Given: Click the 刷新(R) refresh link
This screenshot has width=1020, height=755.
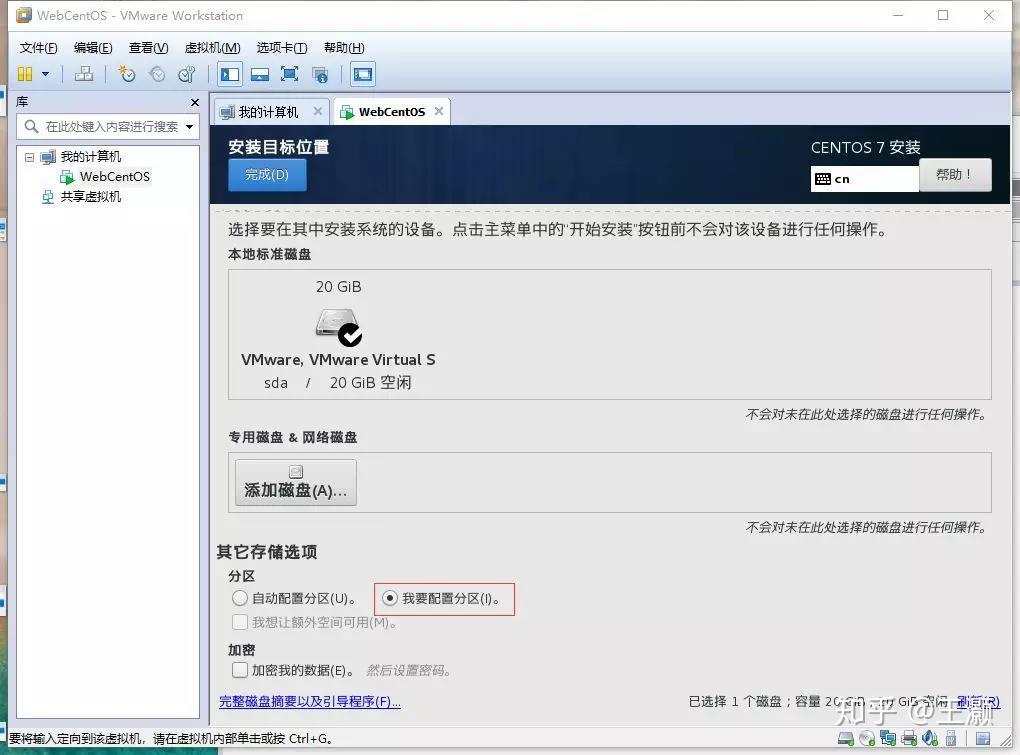Looking at the screenshot, I should coord(978,702).
